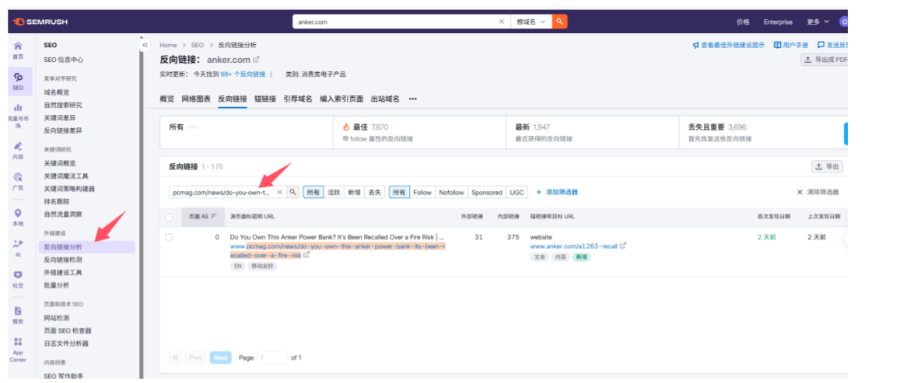The height and width of the screenshot is (383, 921).
Task: Switch to the 概览 tab
Action: point(167,99)
